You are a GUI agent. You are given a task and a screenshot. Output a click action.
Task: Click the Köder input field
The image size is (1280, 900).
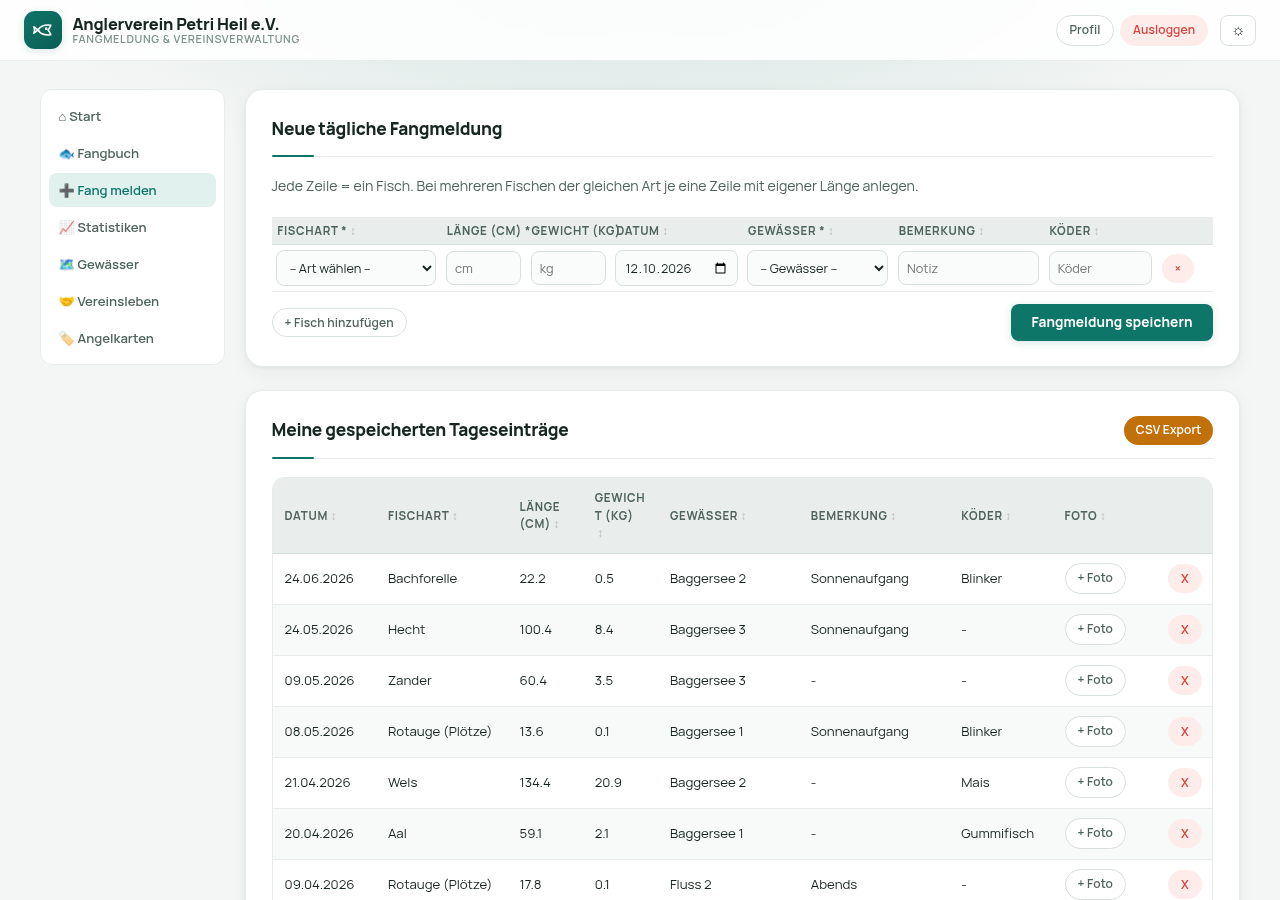pyautogui.click(x=1100, y=268)
